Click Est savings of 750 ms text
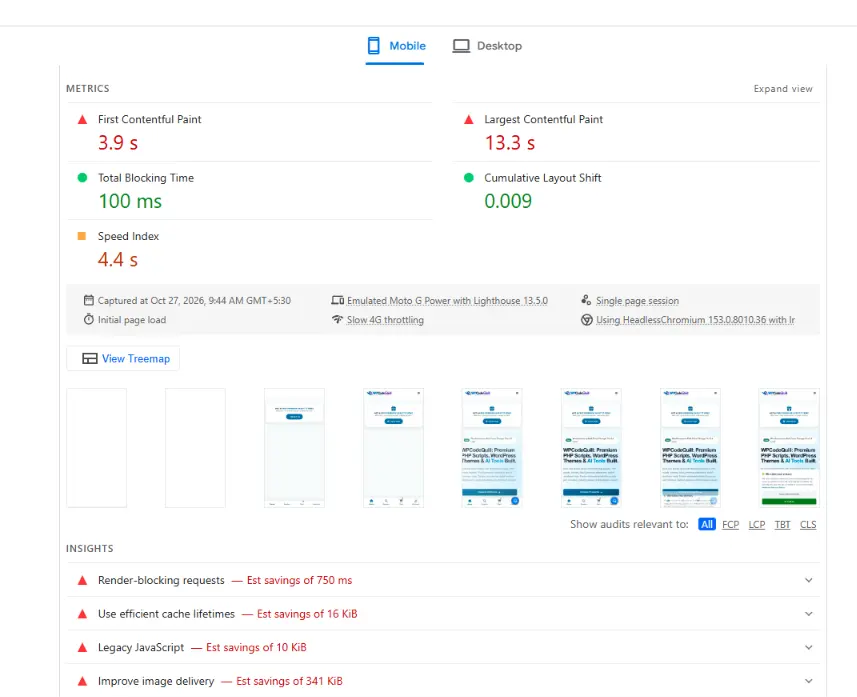857x697 pixels. pos(299,580)
